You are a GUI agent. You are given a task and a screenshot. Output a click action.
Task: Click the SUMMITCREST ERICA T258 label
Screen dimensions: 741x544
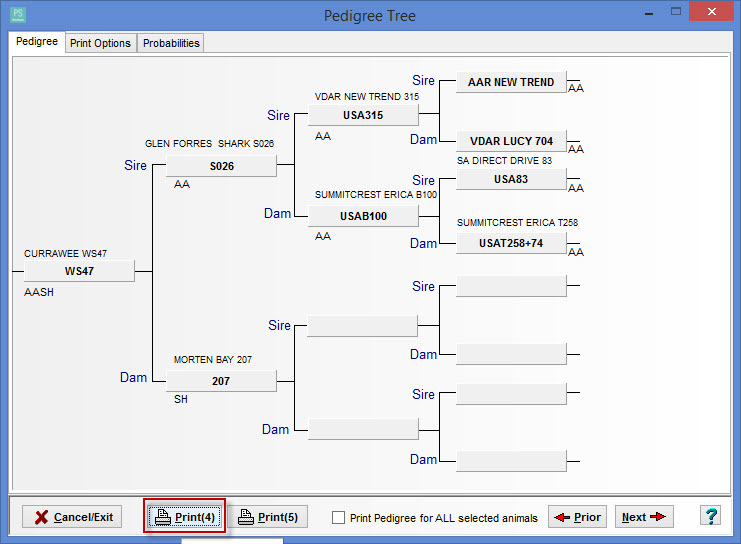517,222
